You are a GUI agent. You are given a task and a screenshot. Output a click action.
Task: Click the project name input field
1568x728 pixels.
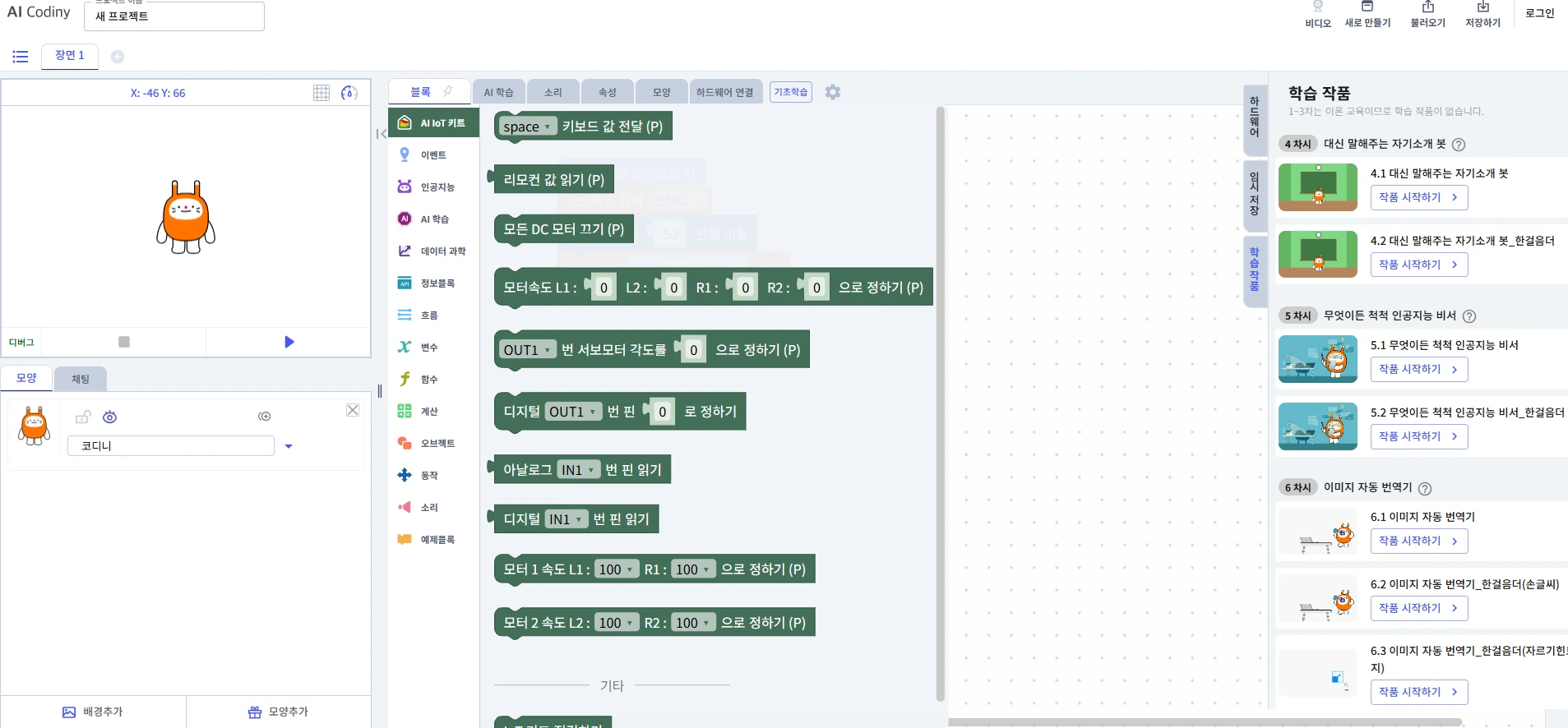174,16
